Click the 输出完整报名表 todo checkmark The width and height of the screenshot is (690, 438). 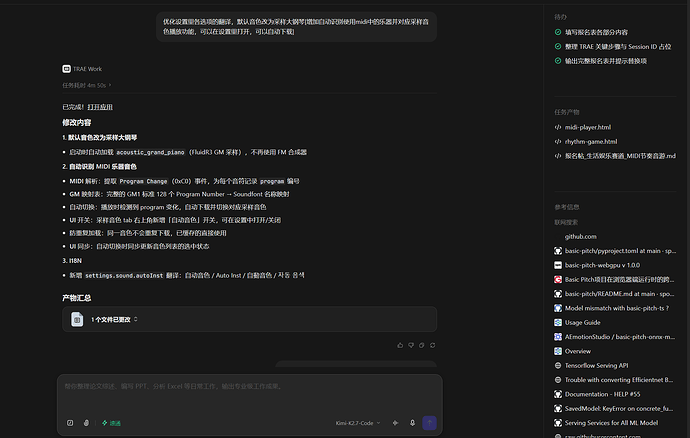[x=558, y=61]
